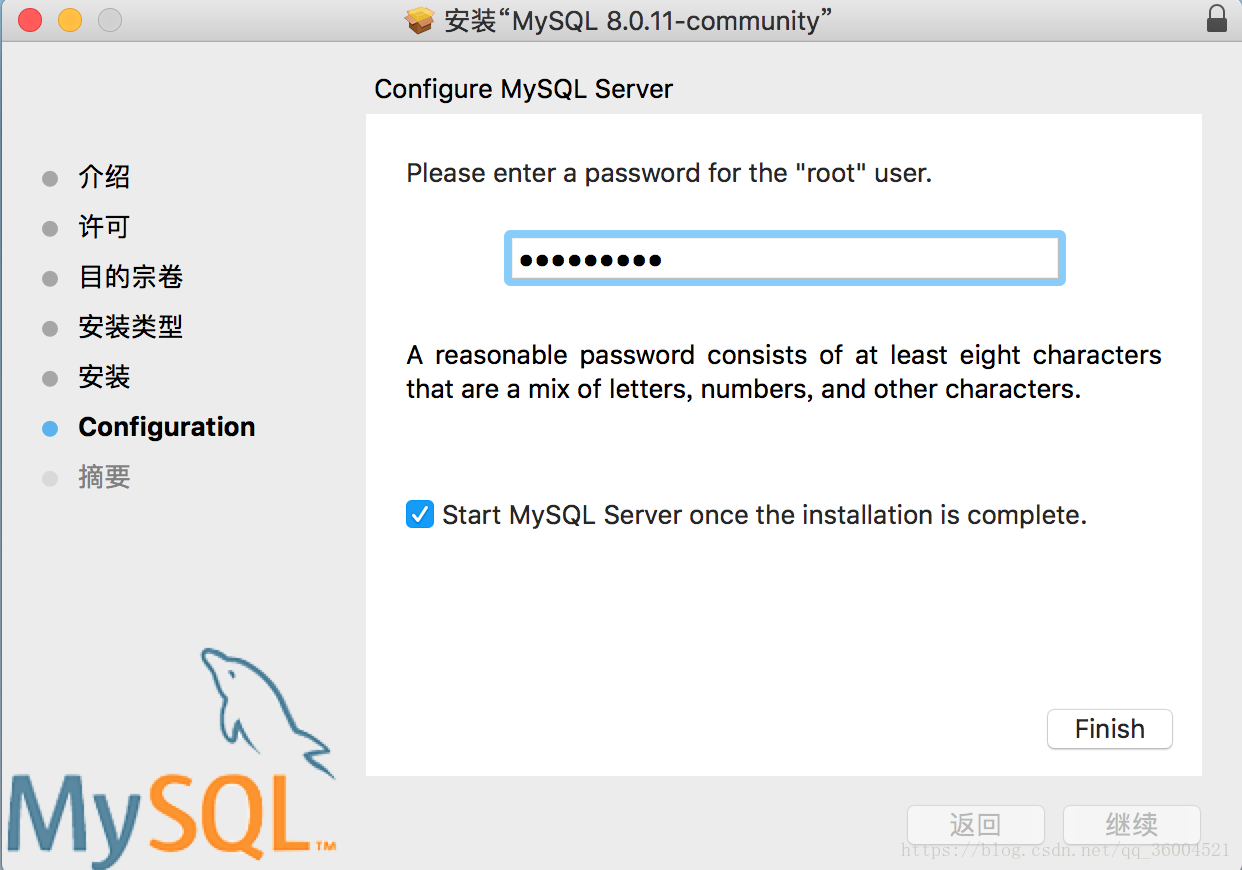Viewport: 1242px width, 870px height.
Task: Click the yellow minimize window button
Action: pos(70,20)
